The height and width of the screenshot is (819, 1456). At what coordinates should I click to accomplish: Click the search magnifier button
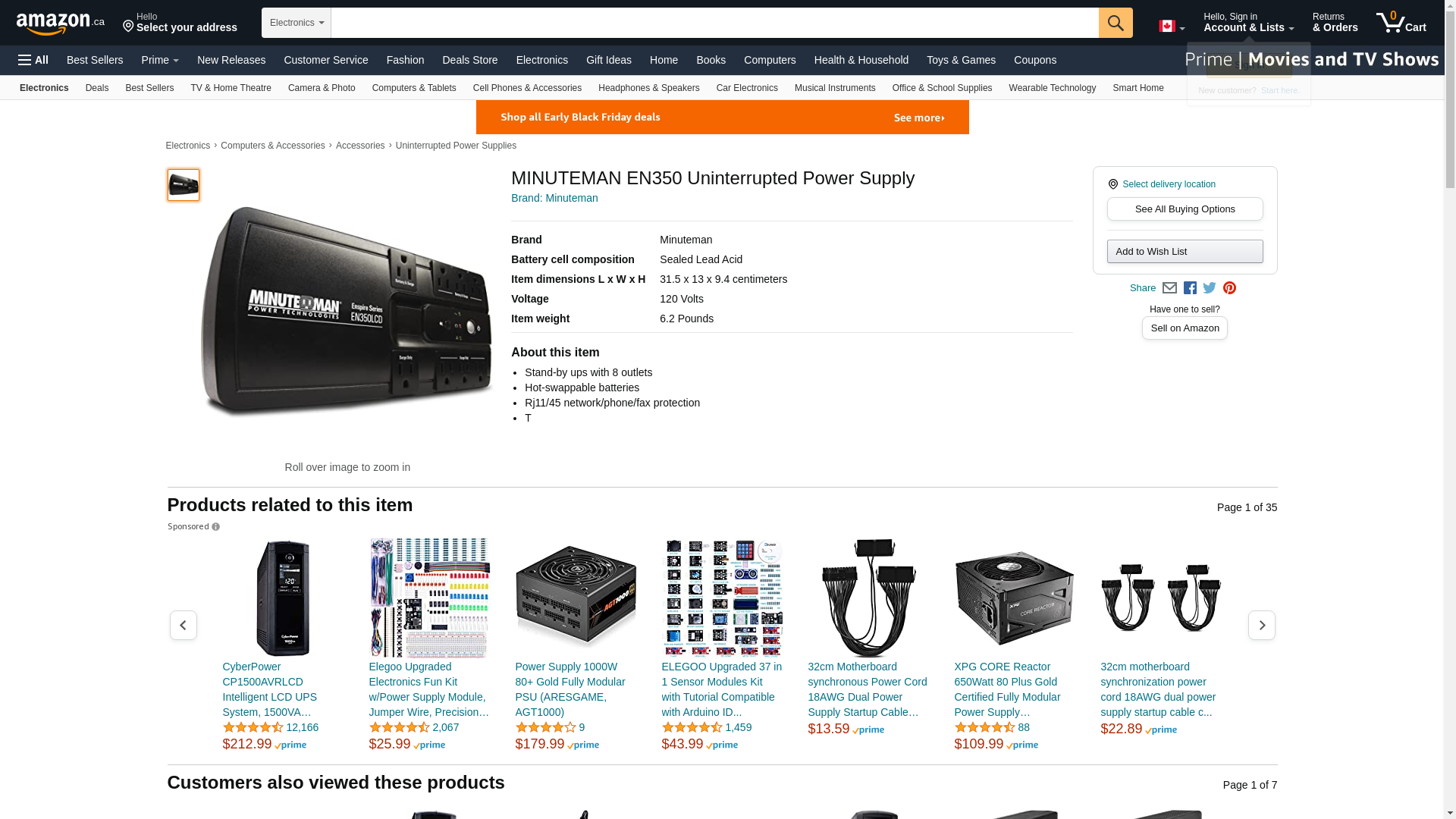coord(1116,23)
